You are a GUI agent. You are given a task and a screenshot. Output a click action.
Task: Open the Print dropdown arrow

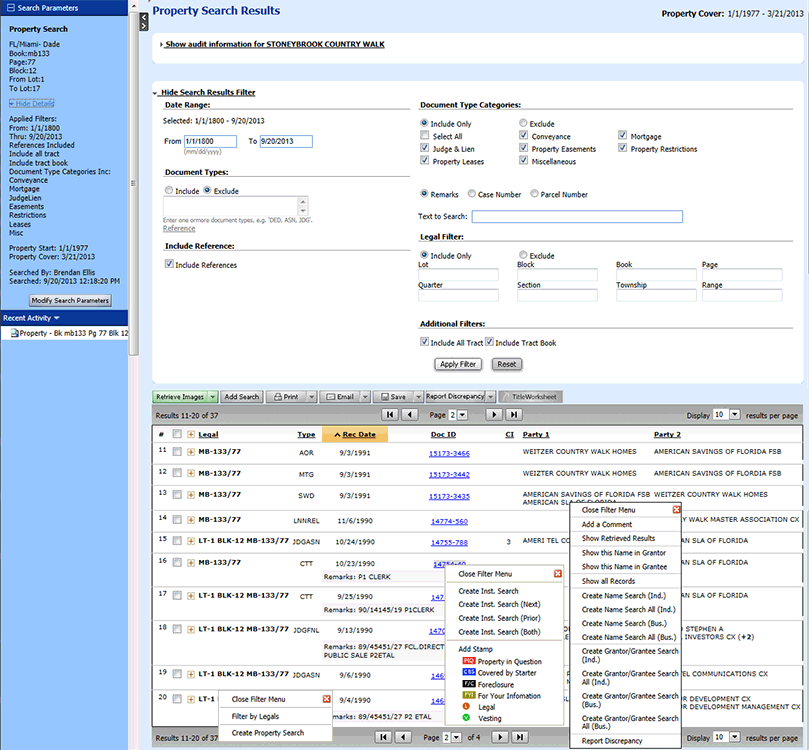(x=311, y=397)
